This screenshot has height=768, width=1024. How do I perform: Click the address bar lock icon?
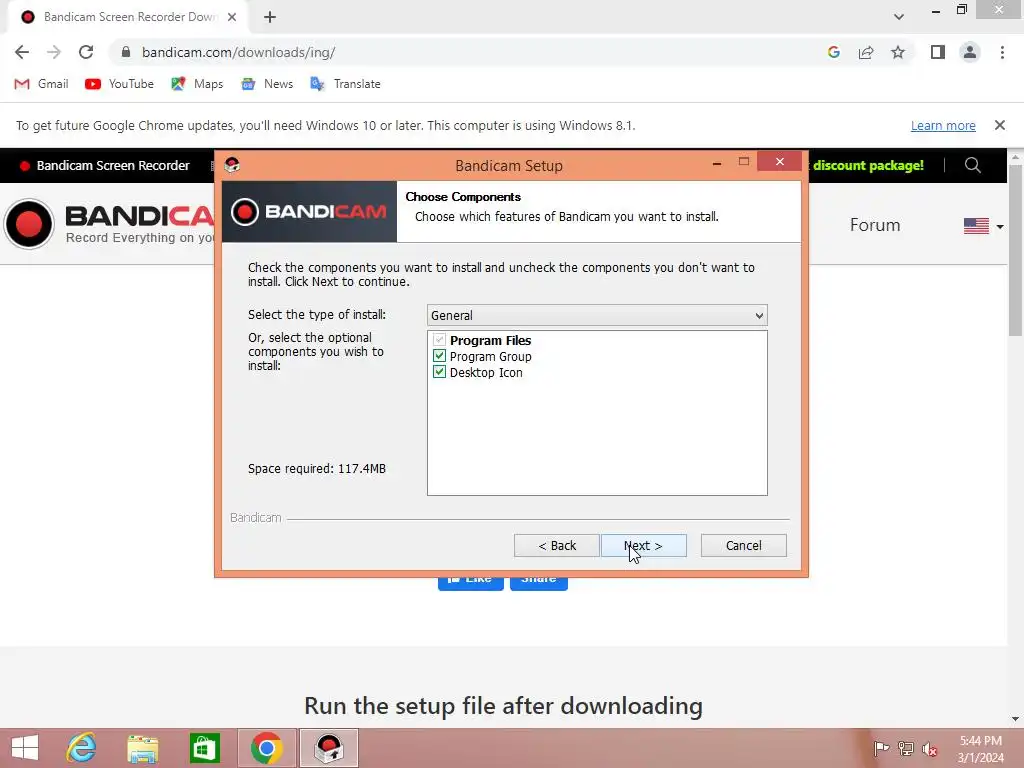126,52
